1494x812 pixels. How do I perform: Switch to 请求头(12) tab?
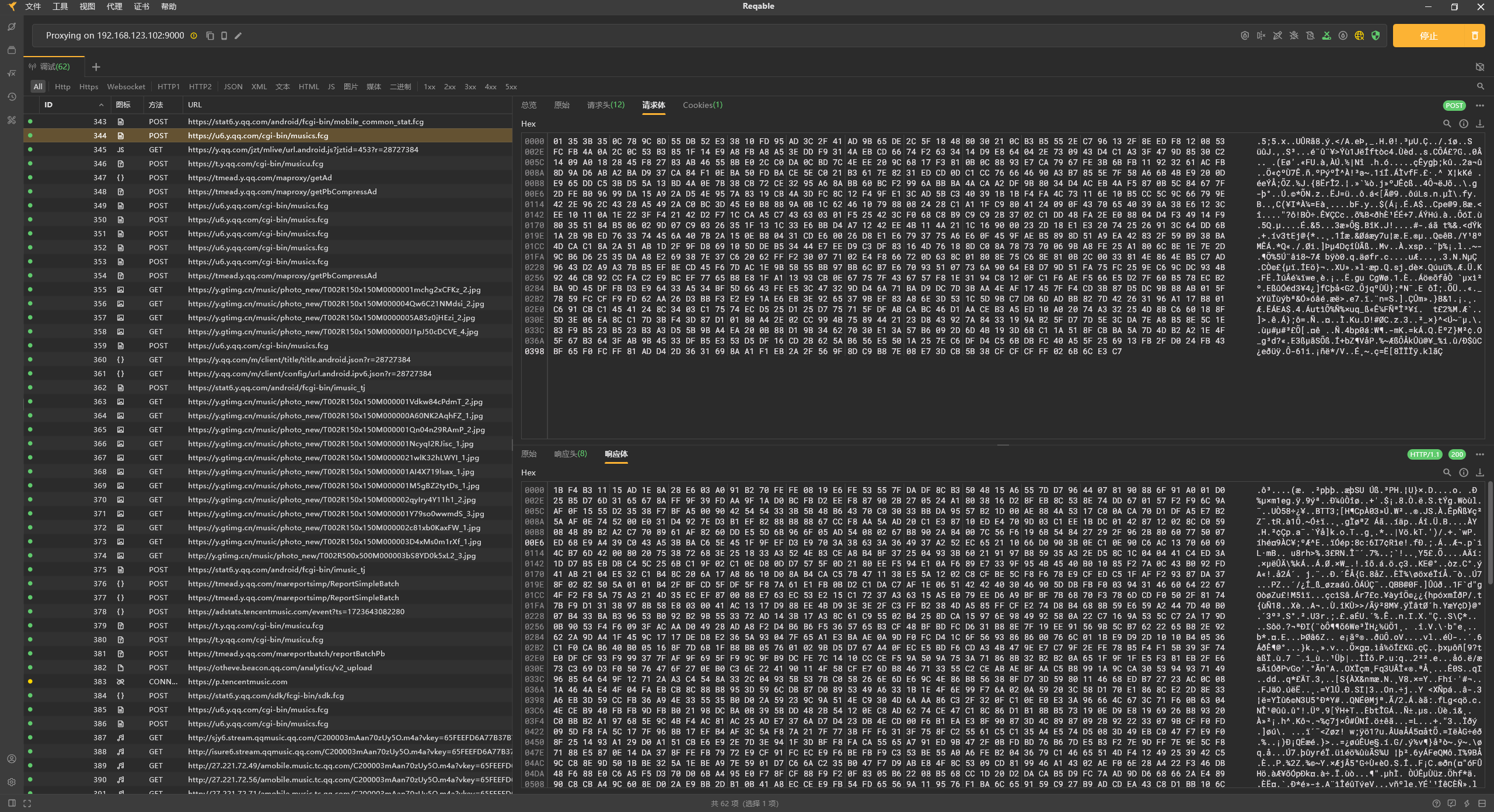point(605,105)
